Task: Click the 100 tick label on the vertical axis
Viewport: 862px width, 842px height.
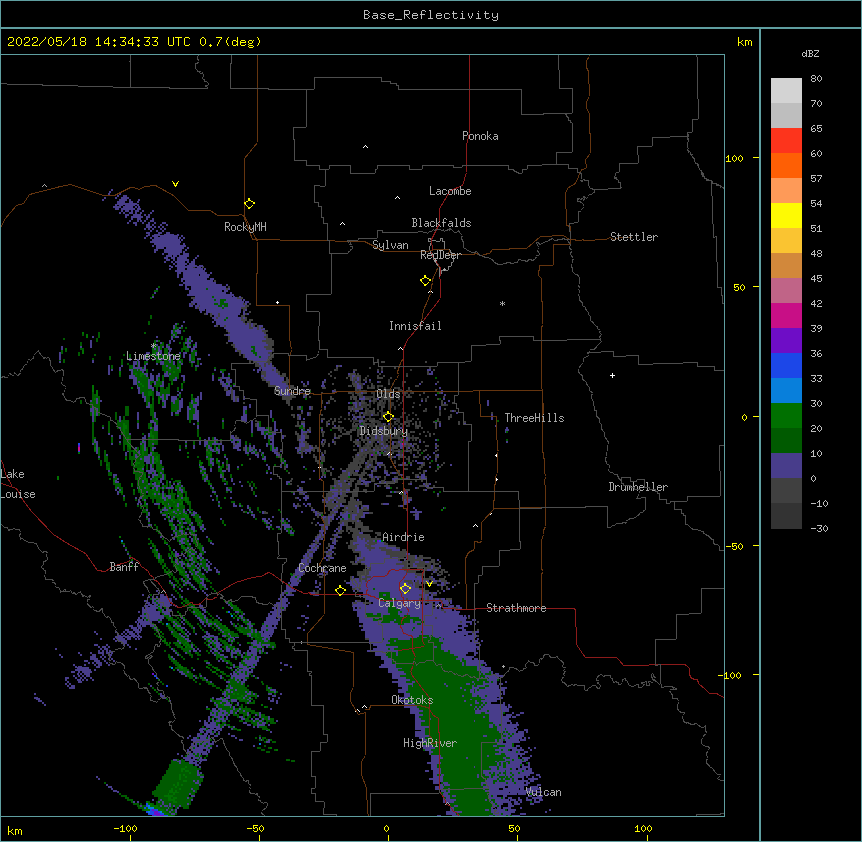Action: pyautogui.click(x=734, y=159)
